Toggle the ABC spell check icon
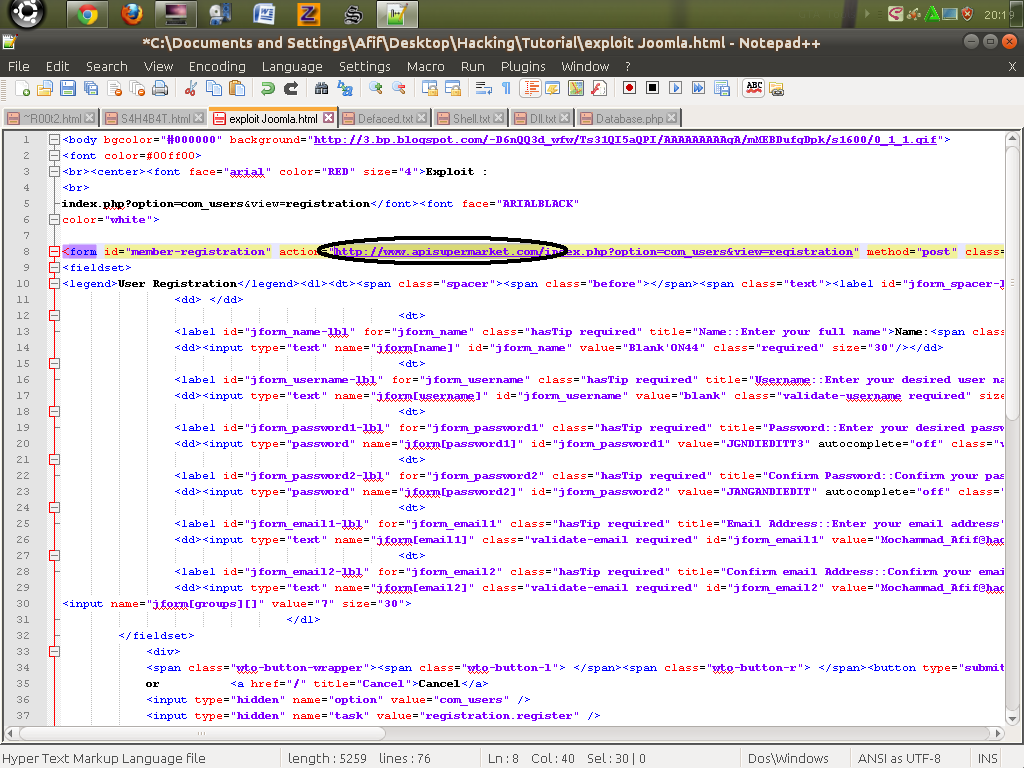 pyautogui.click(x=754, y=88)
